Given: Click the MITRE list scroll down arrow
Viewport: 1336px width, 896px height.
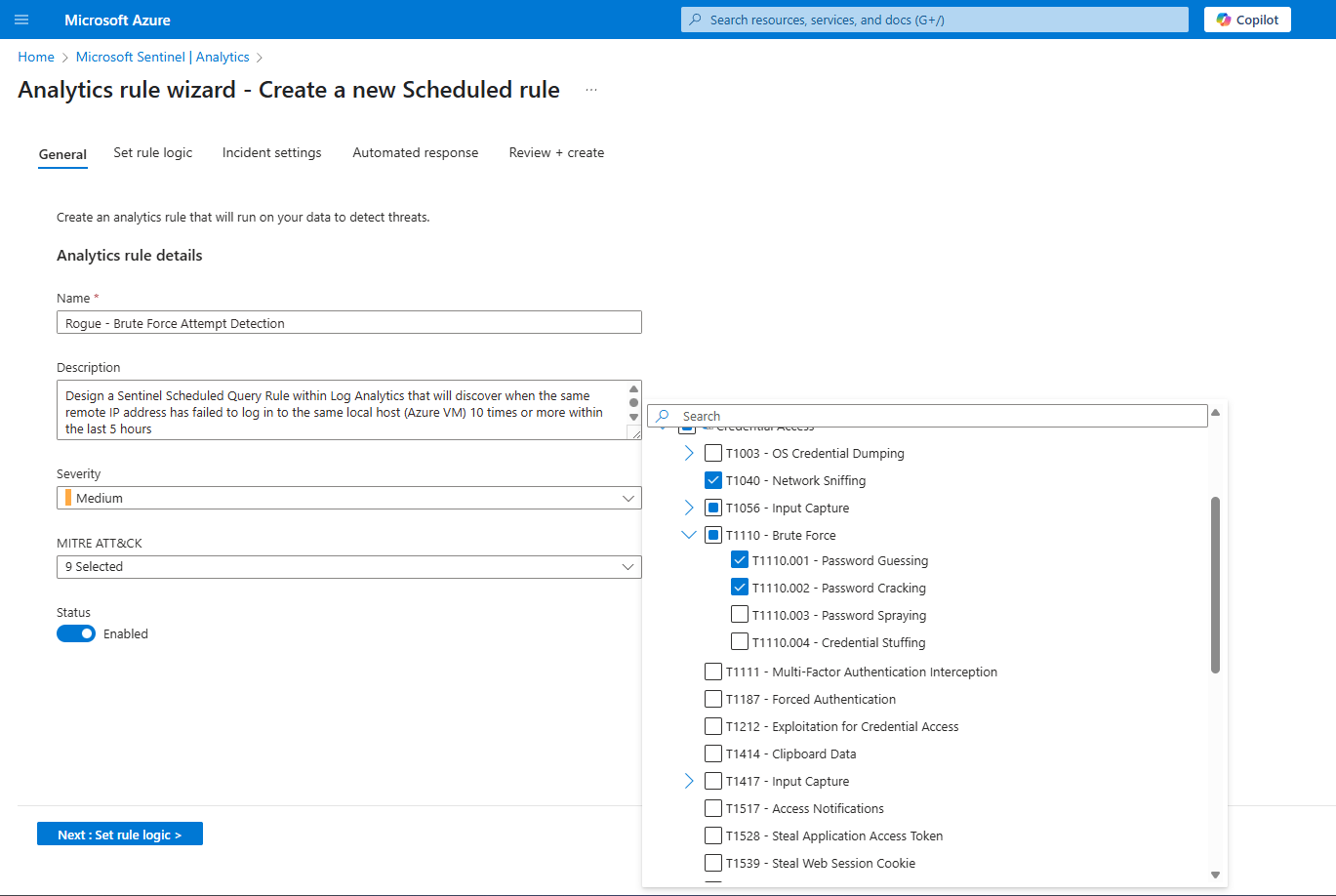Looking at the screenshot, I should (x=1215, y=876).
